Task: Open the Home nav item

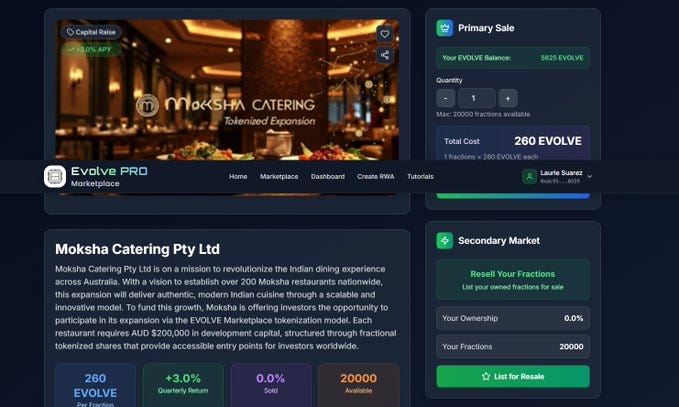Action: click(x=238, y=177)
